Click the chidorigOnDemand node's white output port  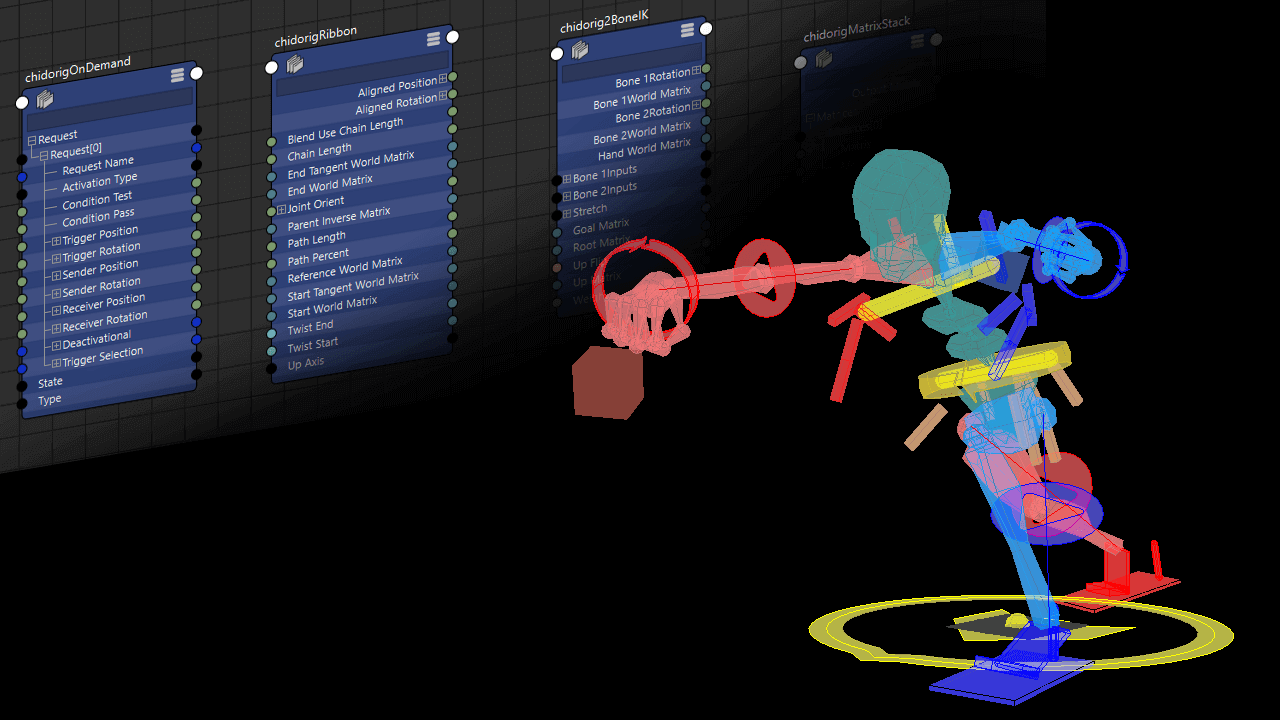click(197, 73)
